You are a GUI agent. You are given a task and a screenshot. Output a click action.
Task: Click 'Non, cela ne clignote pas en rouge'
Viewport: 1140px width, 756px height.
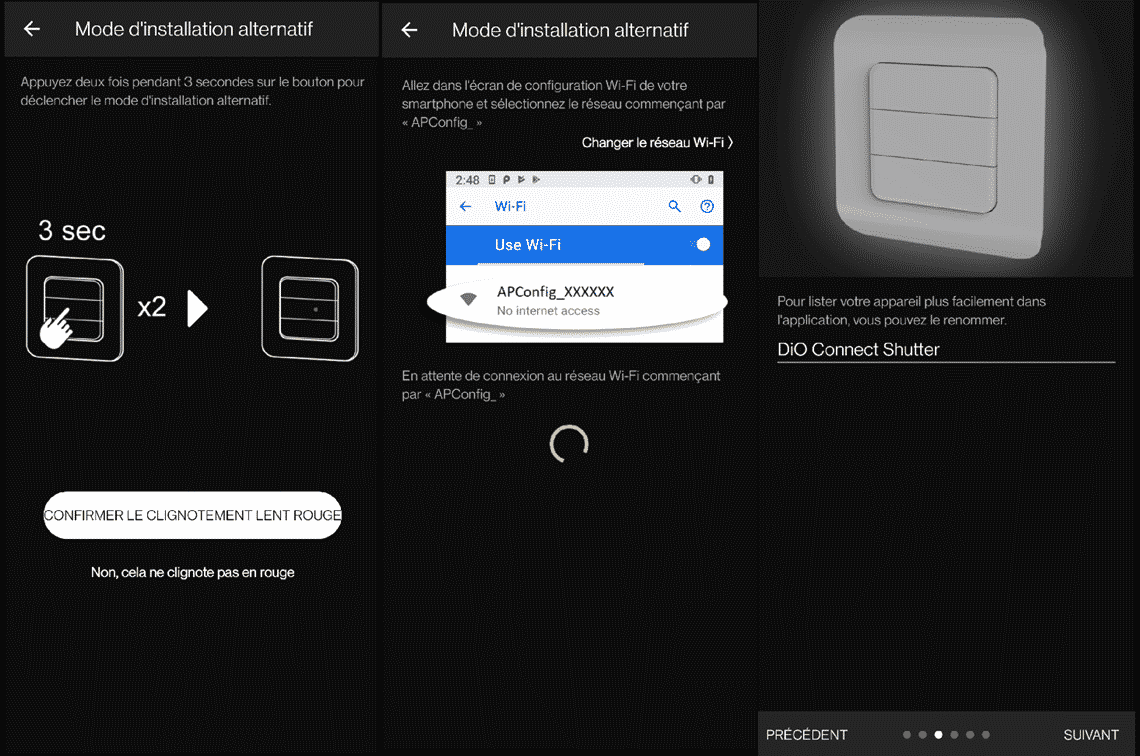pos(193,572)
